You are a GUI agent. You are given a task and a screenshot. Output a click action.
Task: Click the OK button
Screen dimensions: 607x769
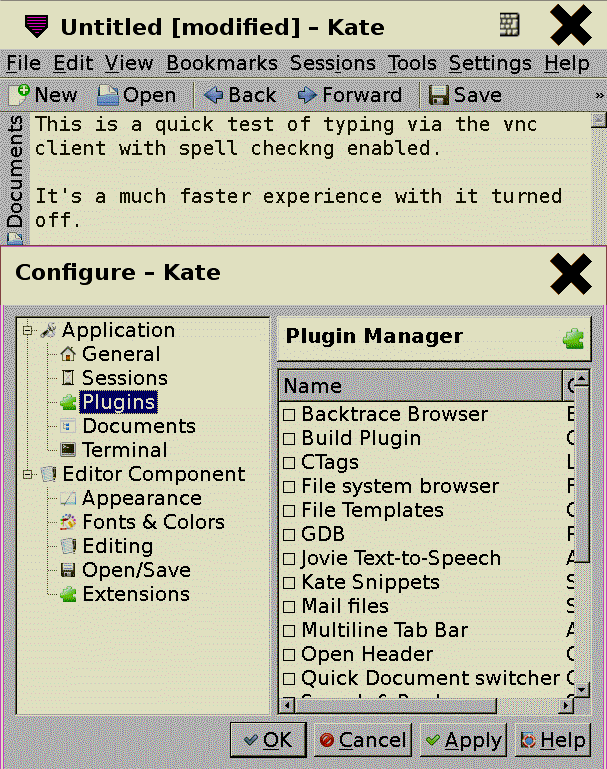(x=268, y=740)
